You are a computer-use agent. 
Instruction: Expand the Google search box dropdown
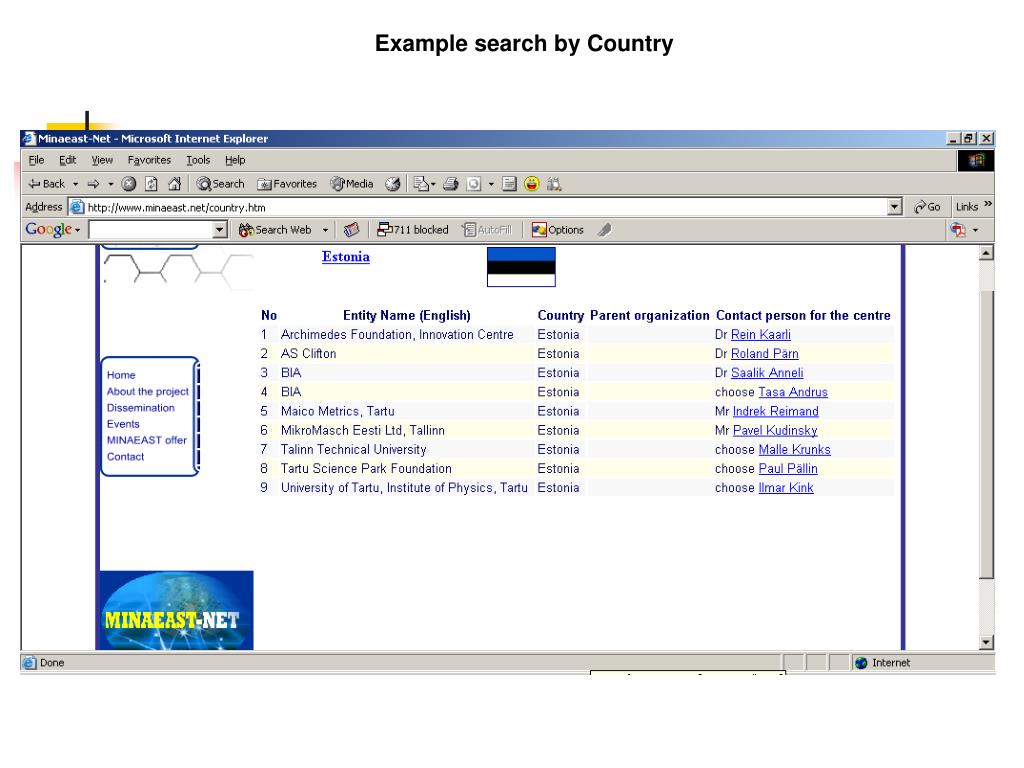point(220,230)
